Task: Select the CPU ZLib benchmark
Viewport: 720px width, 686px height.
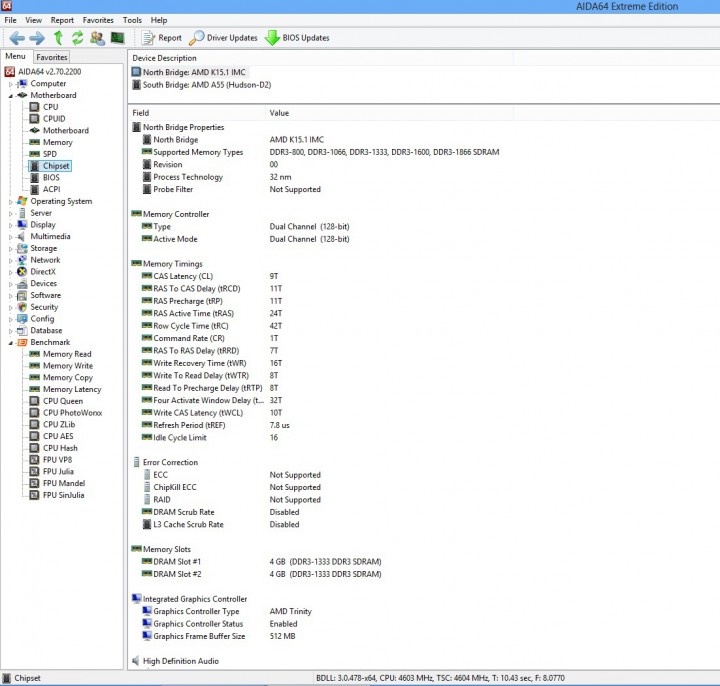Action: (52, 424)
